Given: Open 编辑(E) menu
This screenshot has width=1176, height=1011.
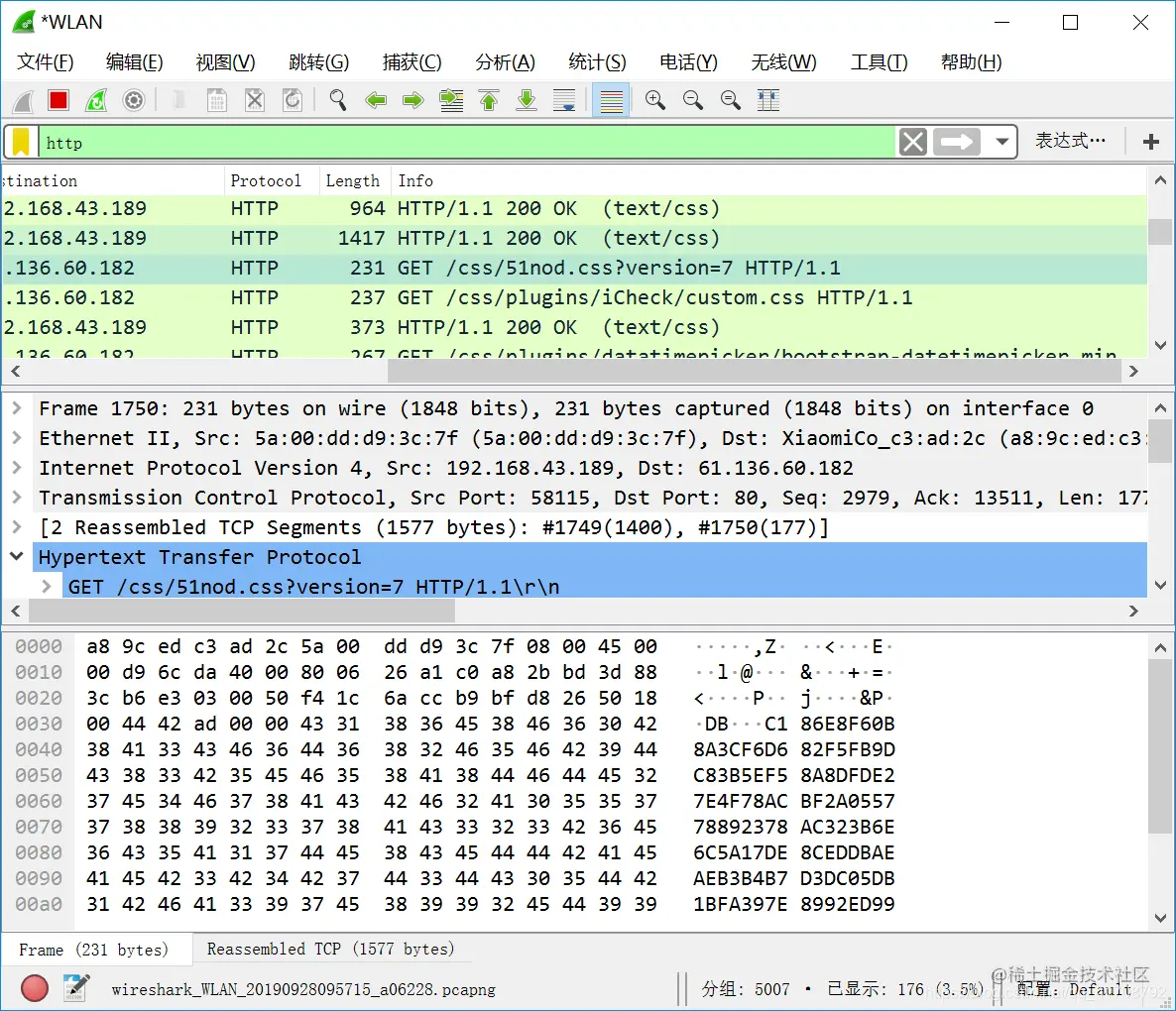Looking at the screenshot, I should [x=134, y=62].
